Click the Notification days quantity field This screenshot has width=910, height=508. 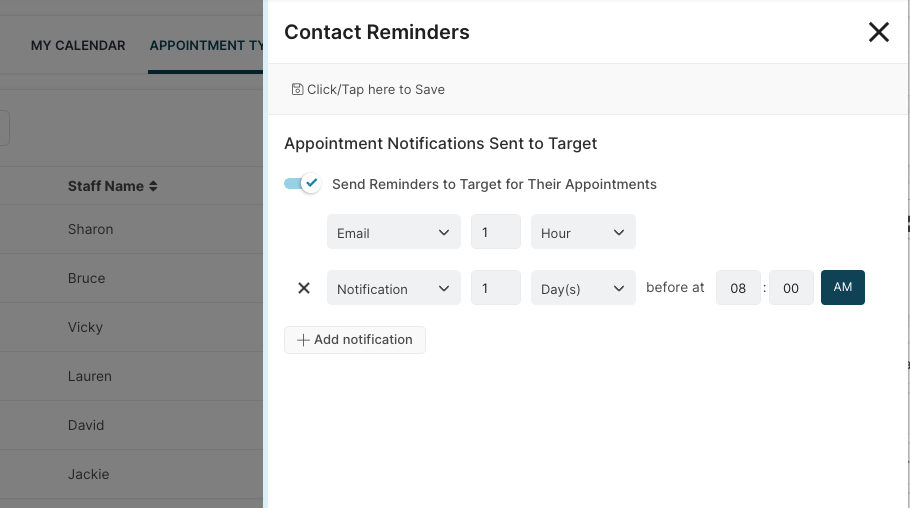[x=495, y=289]
